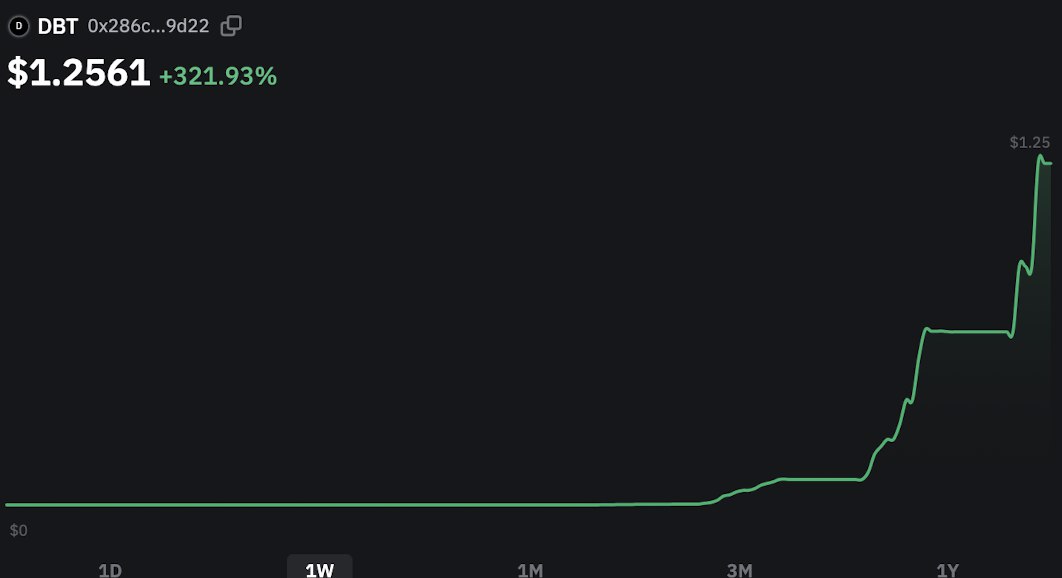Switch chart to 1D timeframe
Viewport: 1062px width, 578px height.
(x=110, y=569)
